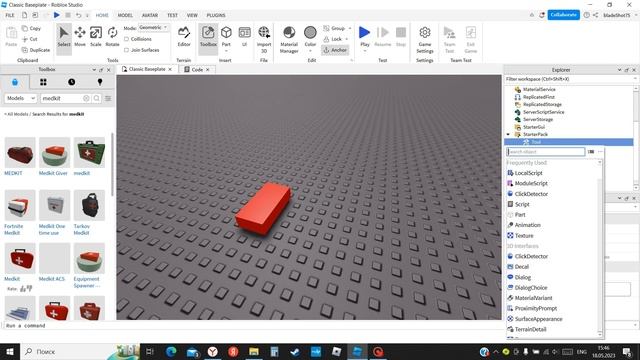The width and height of the screenshot is (640, 360).
Task: Click the Run a command bar
Action: (x=253, y=326)
